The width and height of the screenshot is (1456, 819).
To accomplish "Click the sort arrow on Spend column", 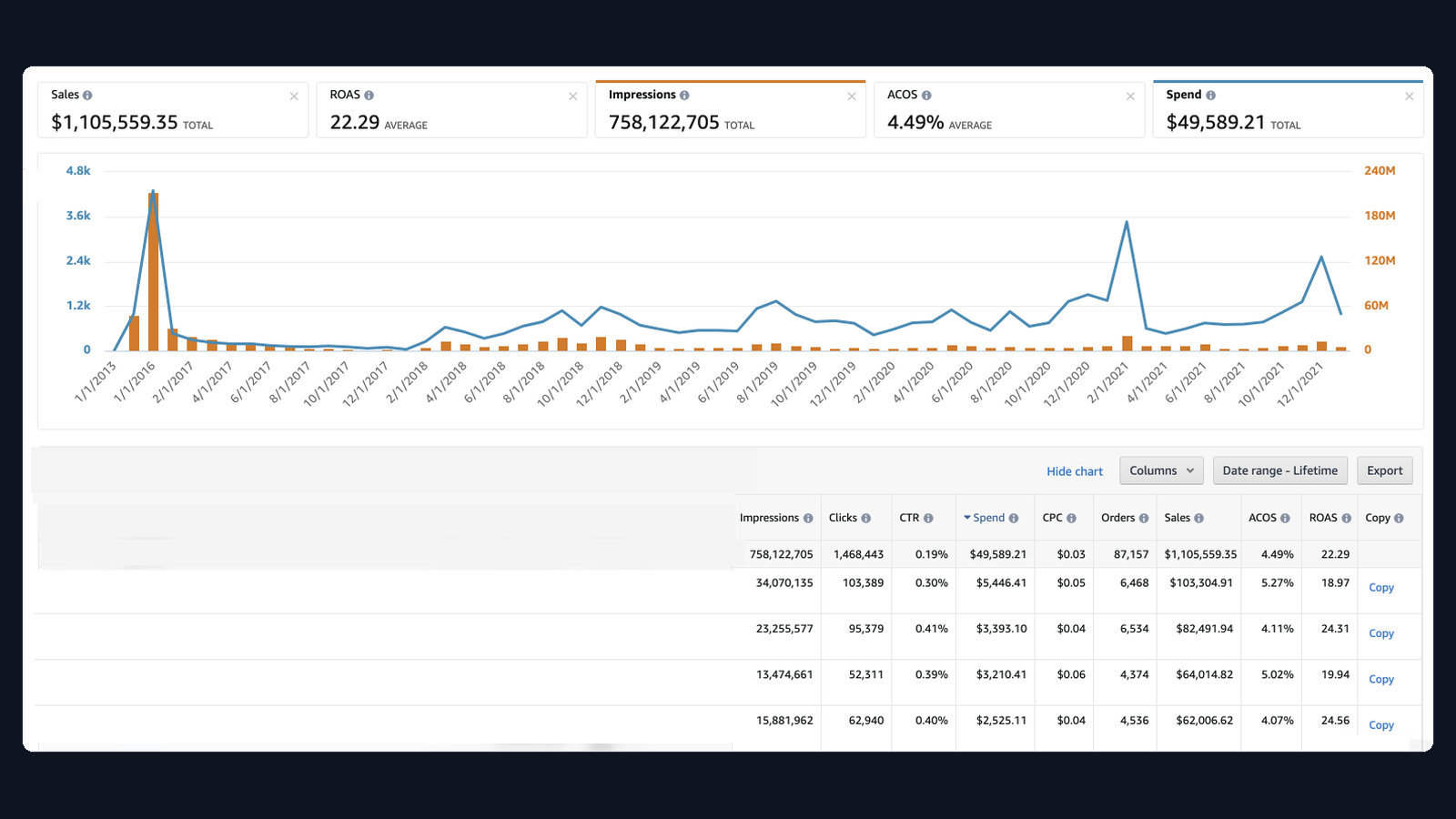I will tap(967, 518).
